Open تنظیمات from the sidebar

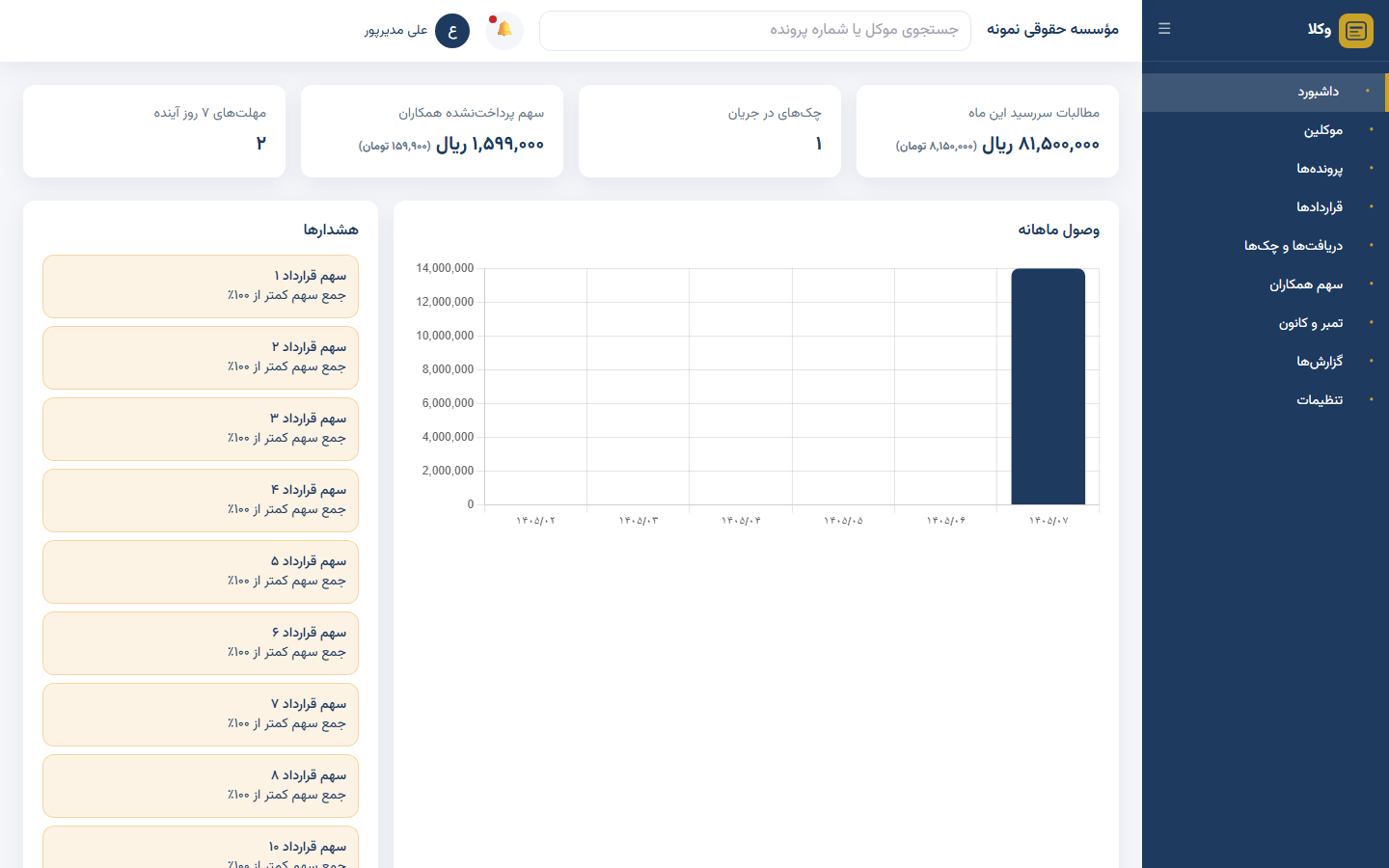click(1266, 400)
